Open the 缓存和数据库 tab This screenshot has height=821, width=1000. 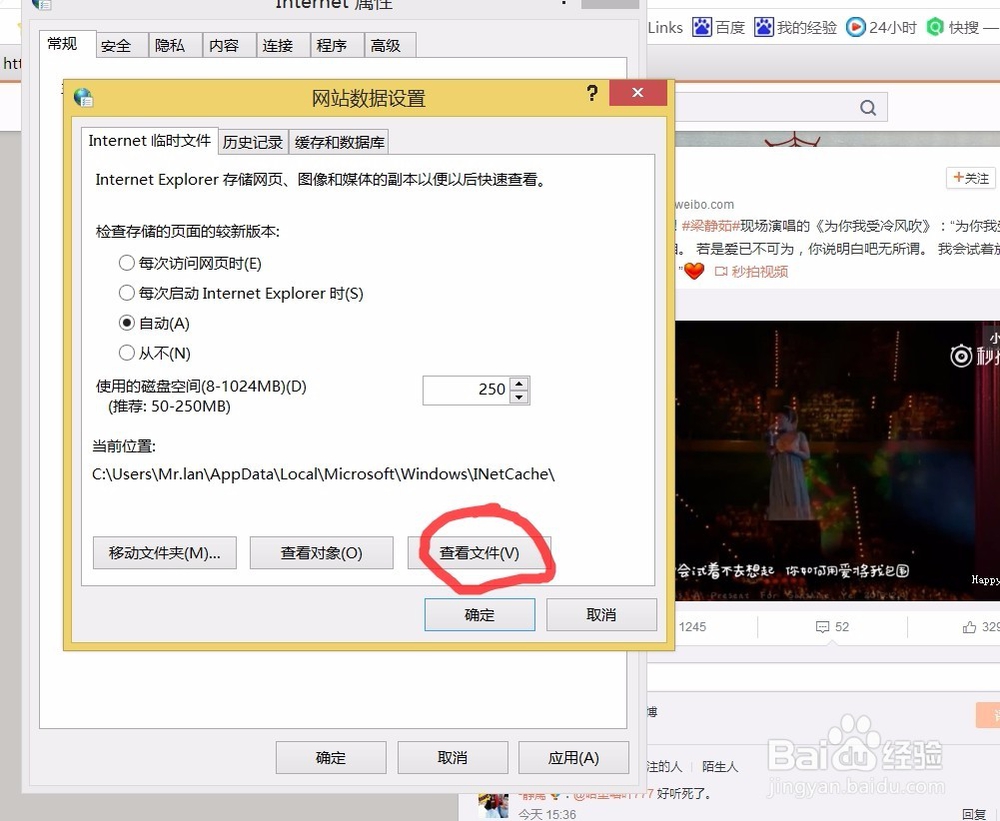(340, 141)
